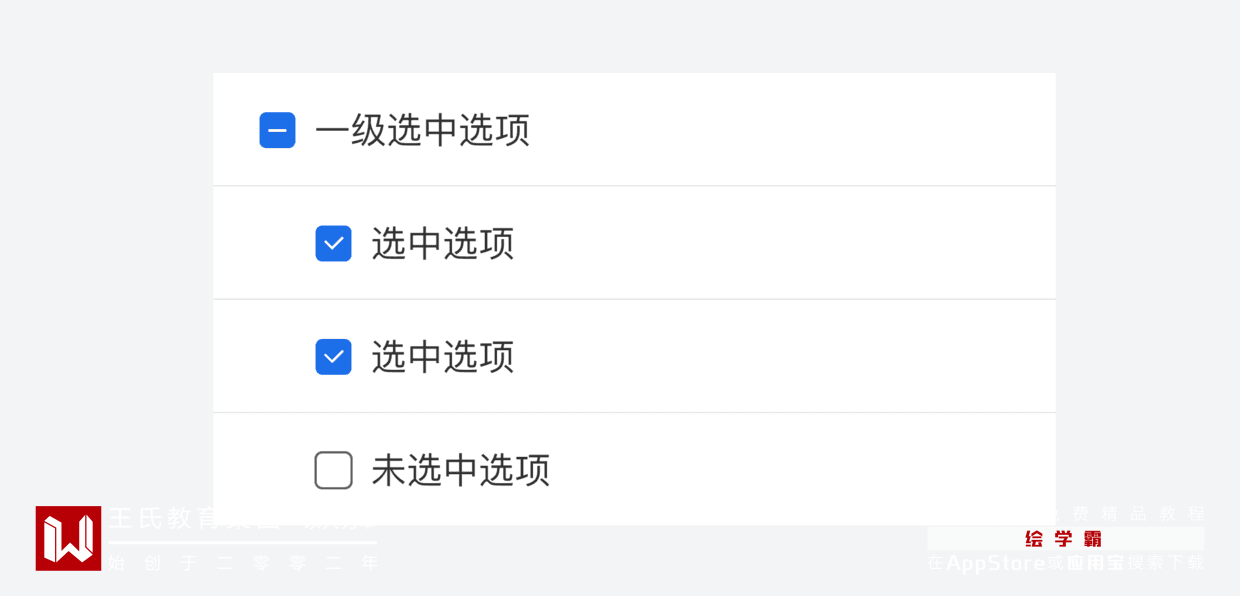Click the first 选中选项 label text
The width and height of the screenshot is (1240, 596).
click(443, 243)
